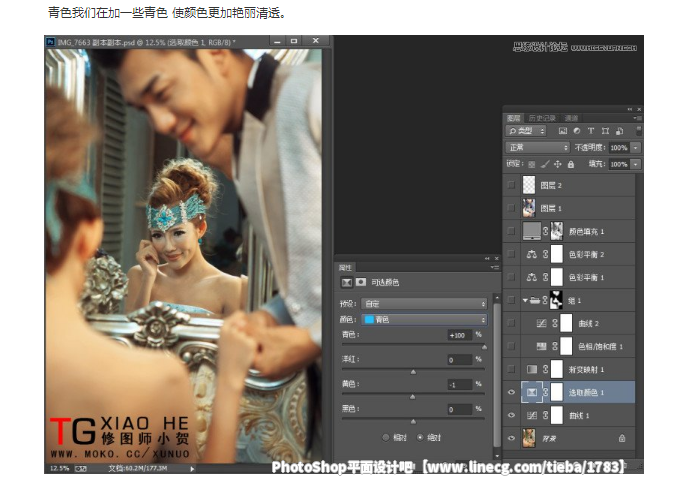This screenshot has width=680, height=486.
Task: Collapse the layers panel with double arrows
Action: point(630,109)
